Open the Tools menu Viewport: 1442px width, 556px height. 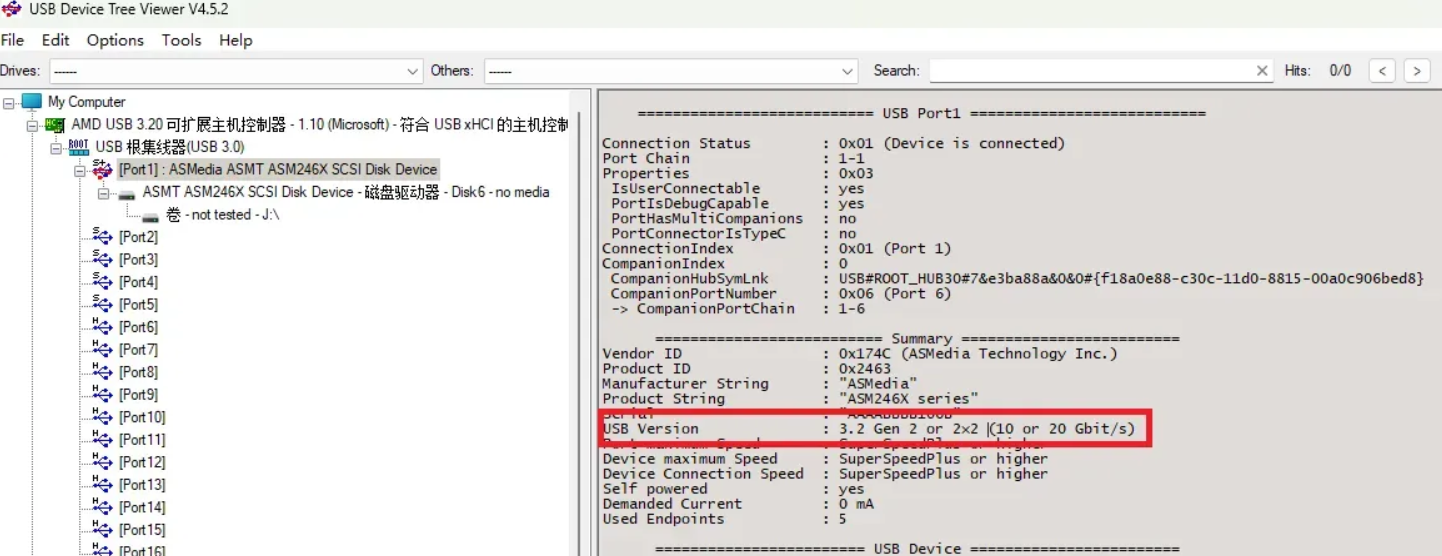(x=181, y=40)
